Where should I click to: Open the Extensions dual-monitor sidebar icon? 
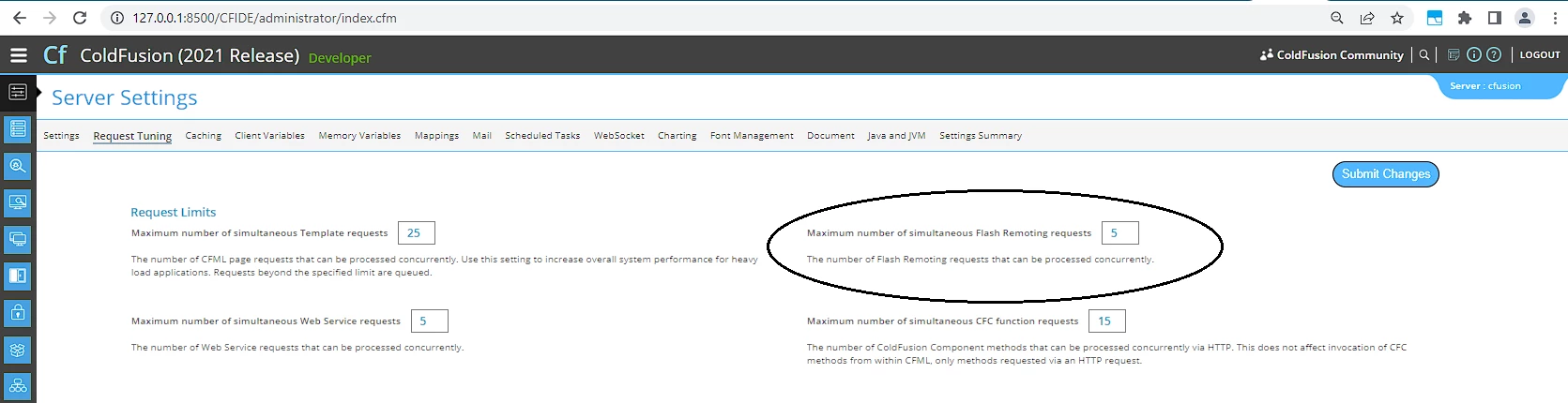(x=18, y=239)
